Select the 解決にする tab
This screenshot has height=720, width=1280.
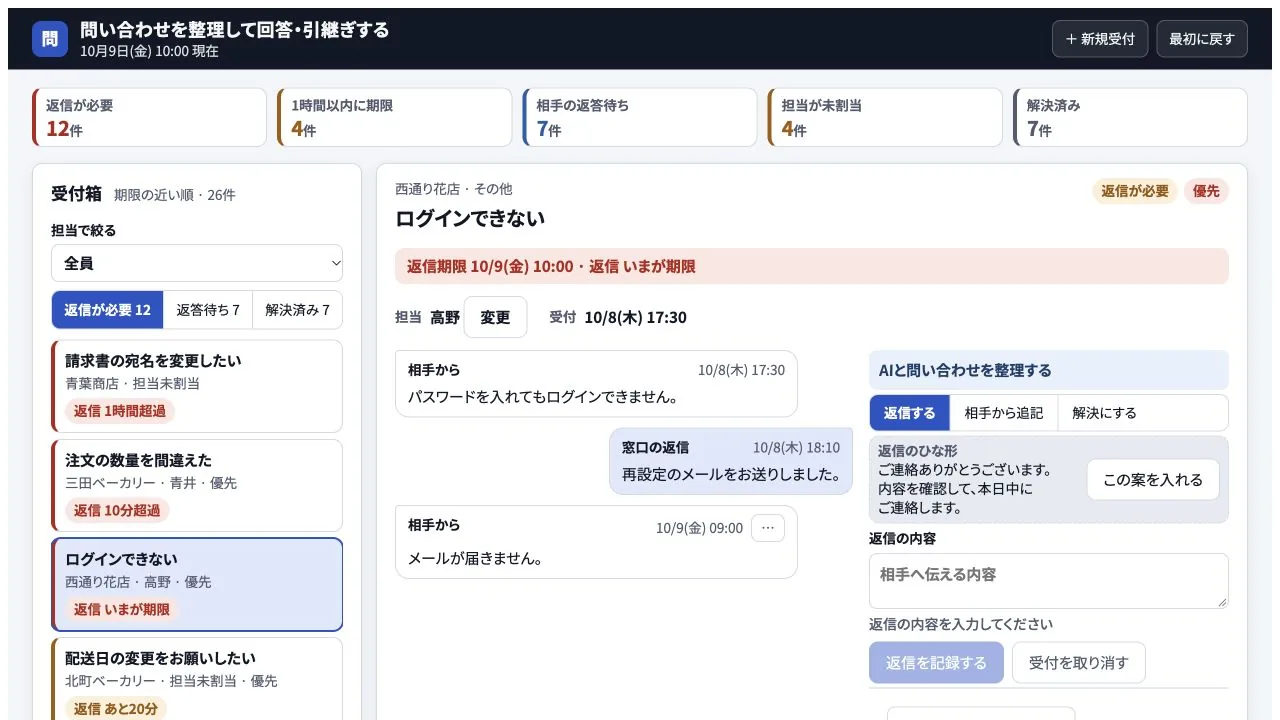[1104, 413]
